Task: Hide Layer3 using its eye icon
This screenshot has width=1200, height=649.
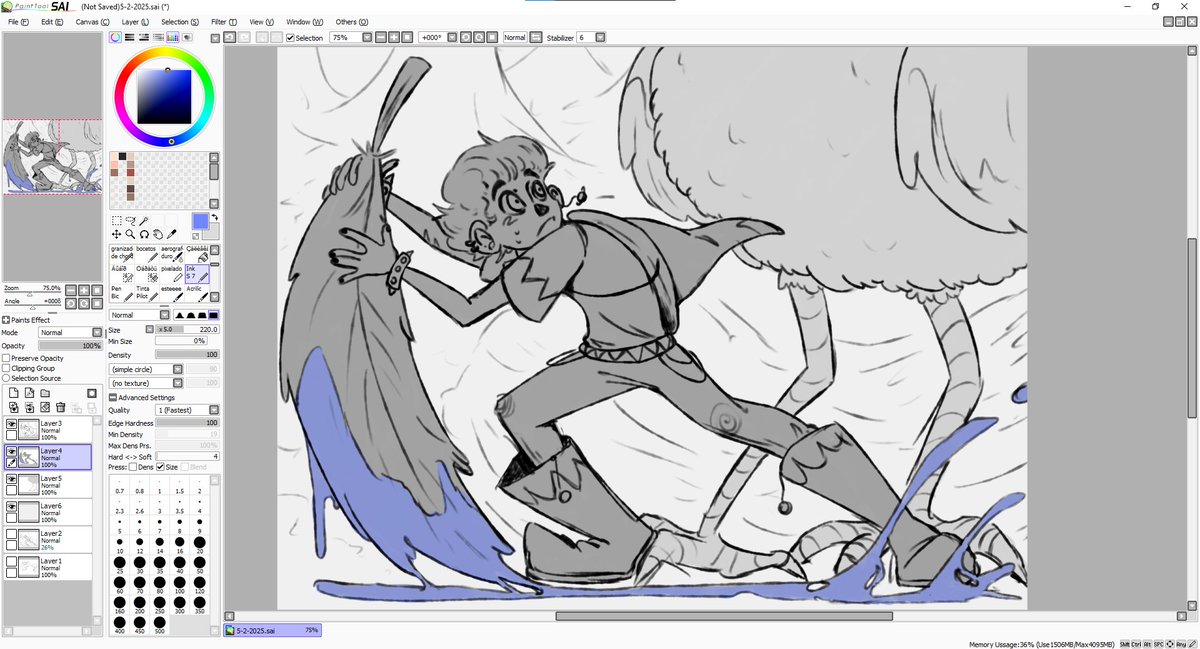Action: 12,424
